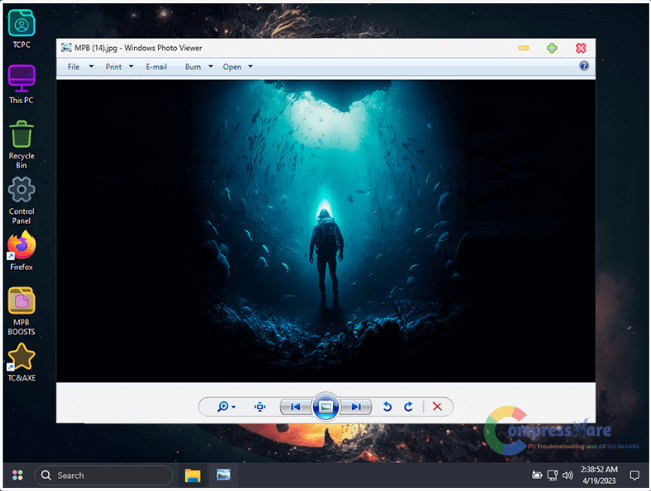Viewport: 651px width, 491px height.
Task: Open the TCPC desktop icon
Action: [22, 29]
